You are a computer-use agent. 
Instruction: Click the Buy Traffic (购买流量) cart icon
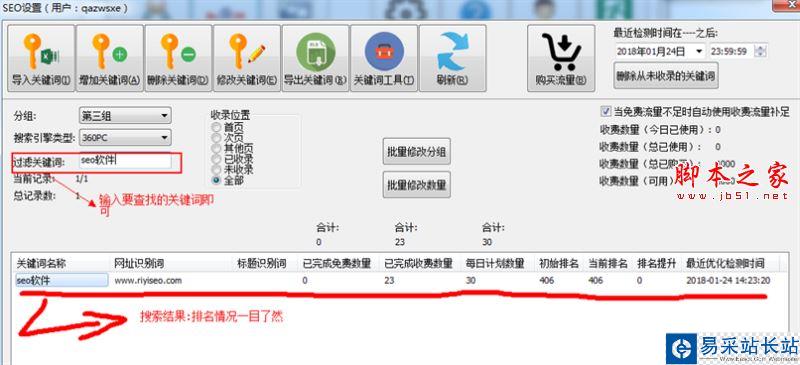tap(561, 58)
